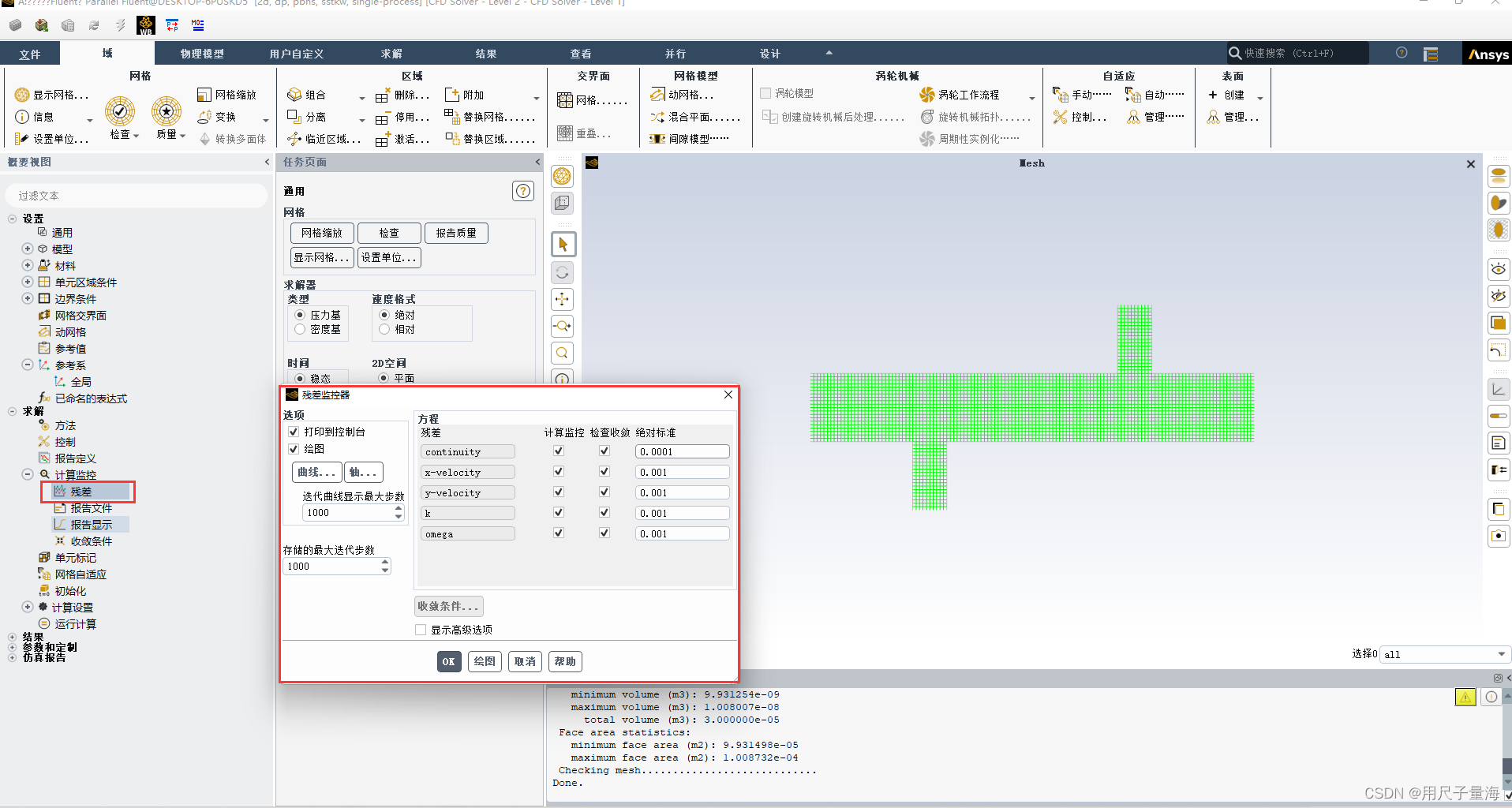
Task: Switch to the 物理模型 ribbon tab
Action: pyautogui.click(x=202, y=53)
